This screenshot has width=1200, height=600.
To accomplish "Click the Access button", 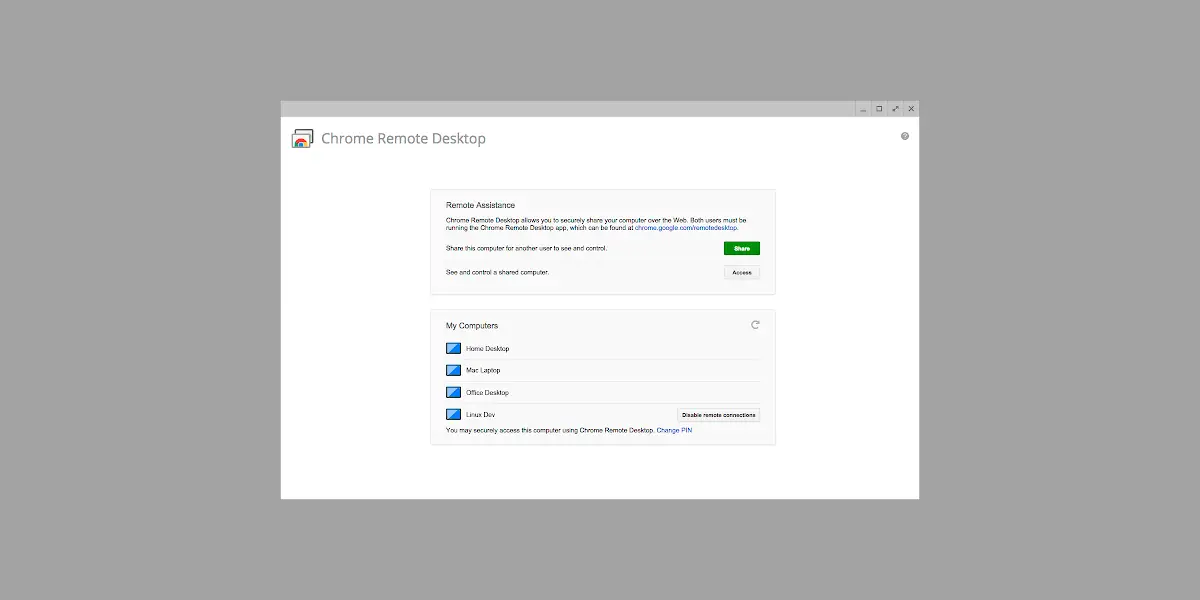I will coord(742,272).
